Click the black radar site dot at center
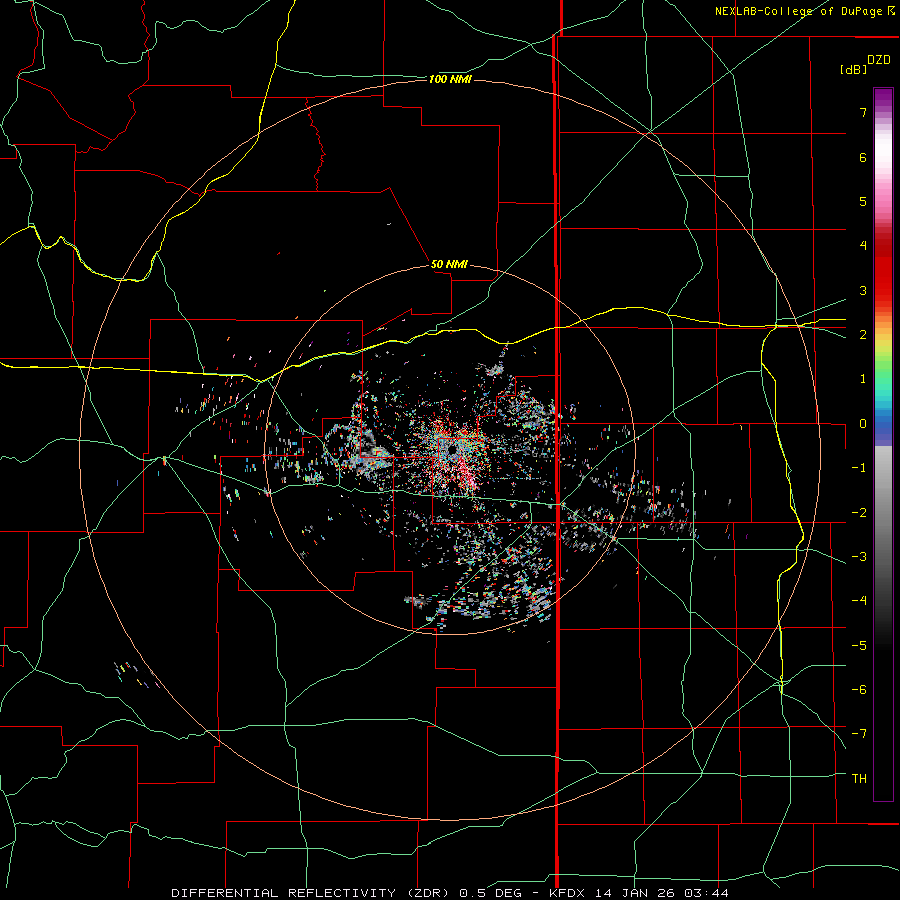Screen dimensions: 900x900 coord(452,449)
